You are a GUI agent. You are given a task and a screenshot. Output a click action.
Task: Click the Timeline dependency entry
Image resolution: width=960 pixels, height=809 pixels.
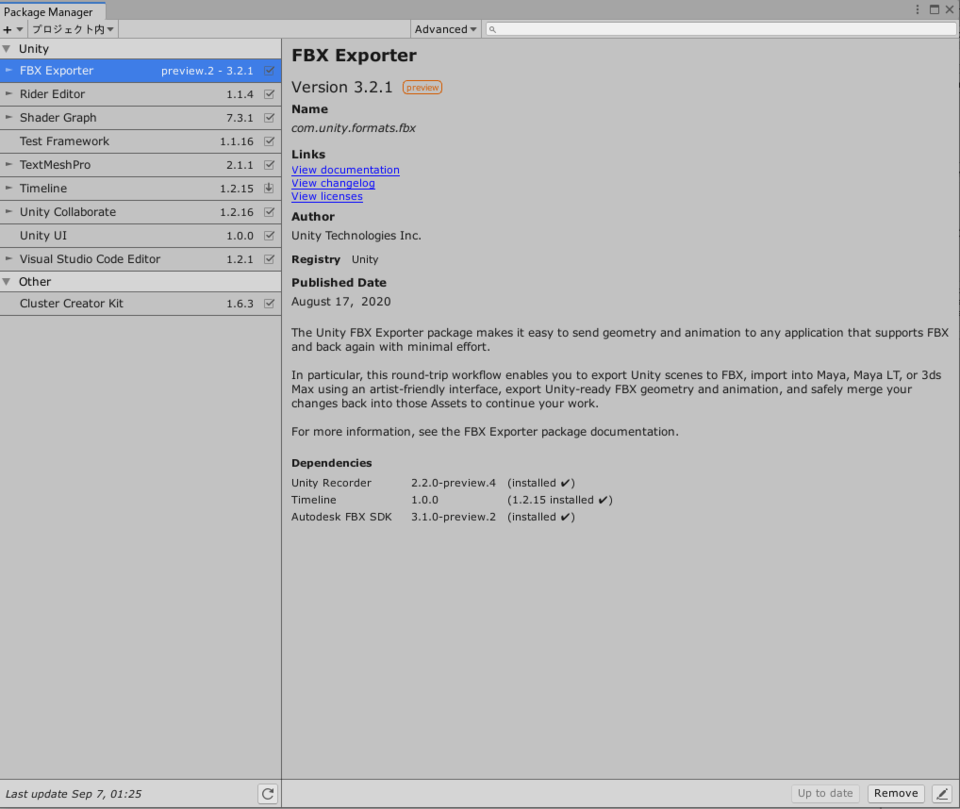point(313,500)
